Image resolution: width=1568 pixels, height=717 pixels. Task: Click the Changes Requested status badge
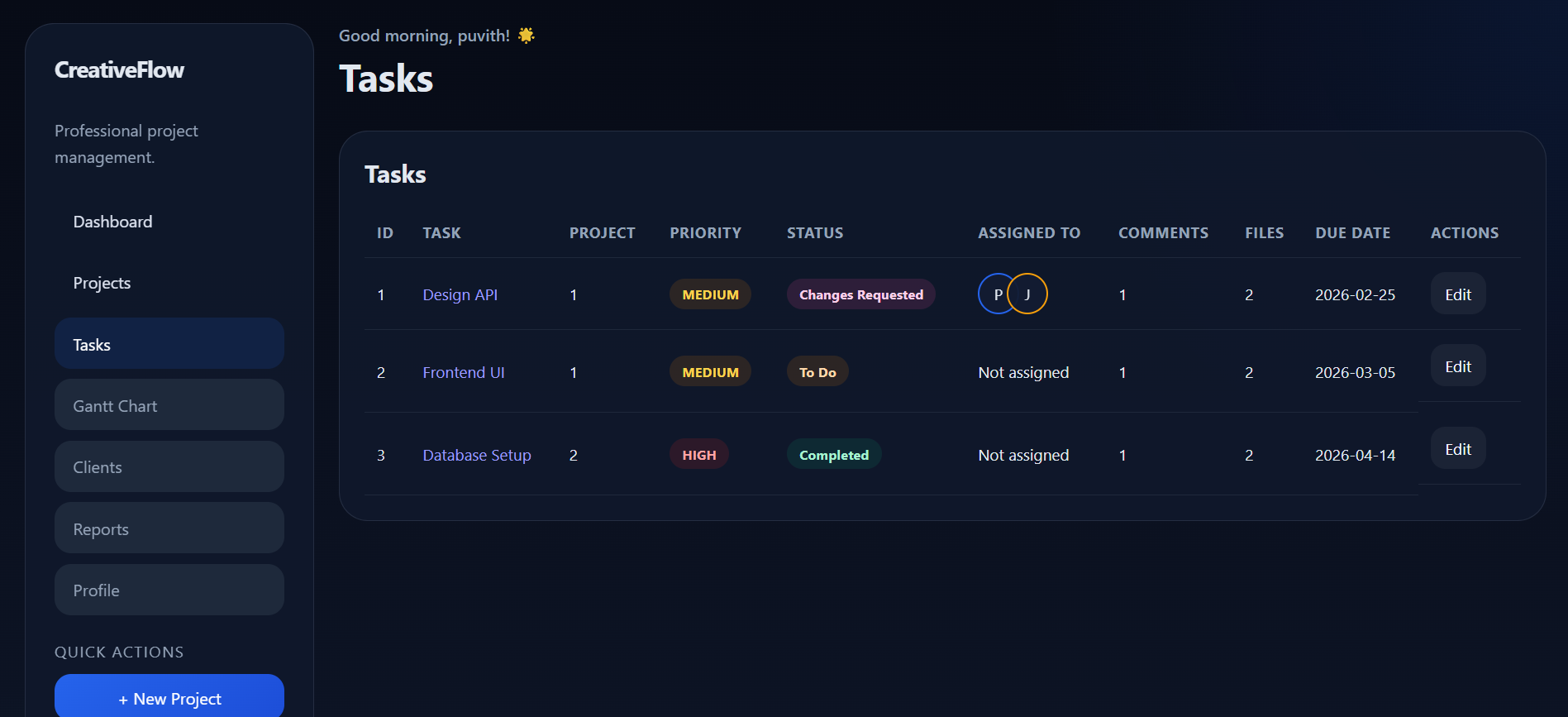coord(861,294)
